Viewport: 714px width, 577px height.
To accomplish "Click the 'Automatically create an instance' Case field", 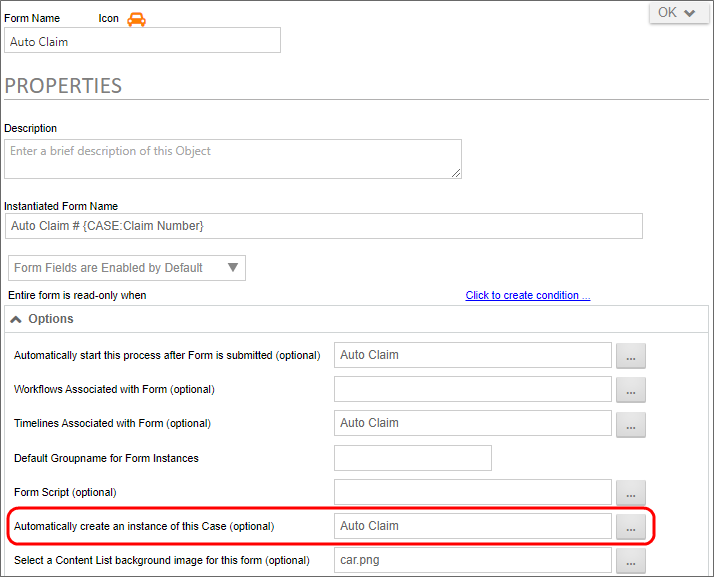I will point(472,526).
